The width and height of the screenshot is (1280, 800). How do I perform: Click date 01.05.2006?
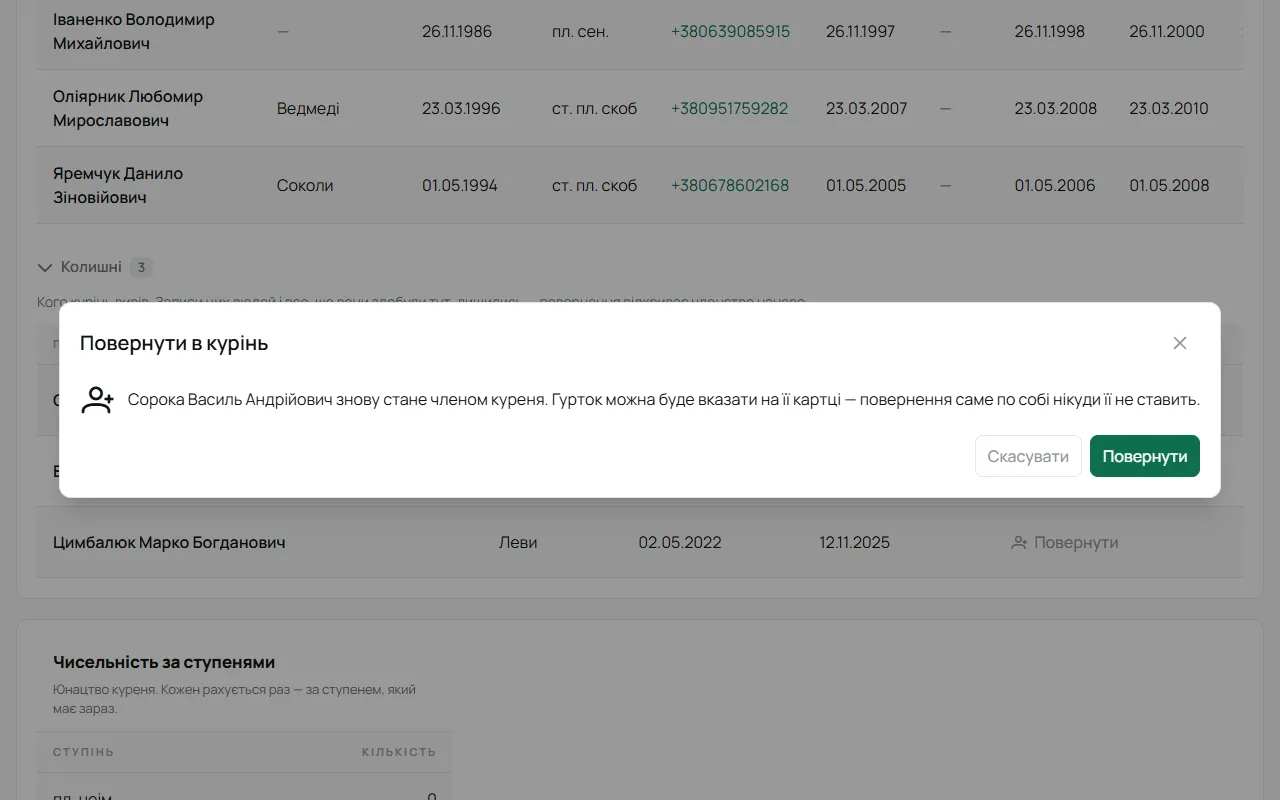click(x=1055, y=185)
